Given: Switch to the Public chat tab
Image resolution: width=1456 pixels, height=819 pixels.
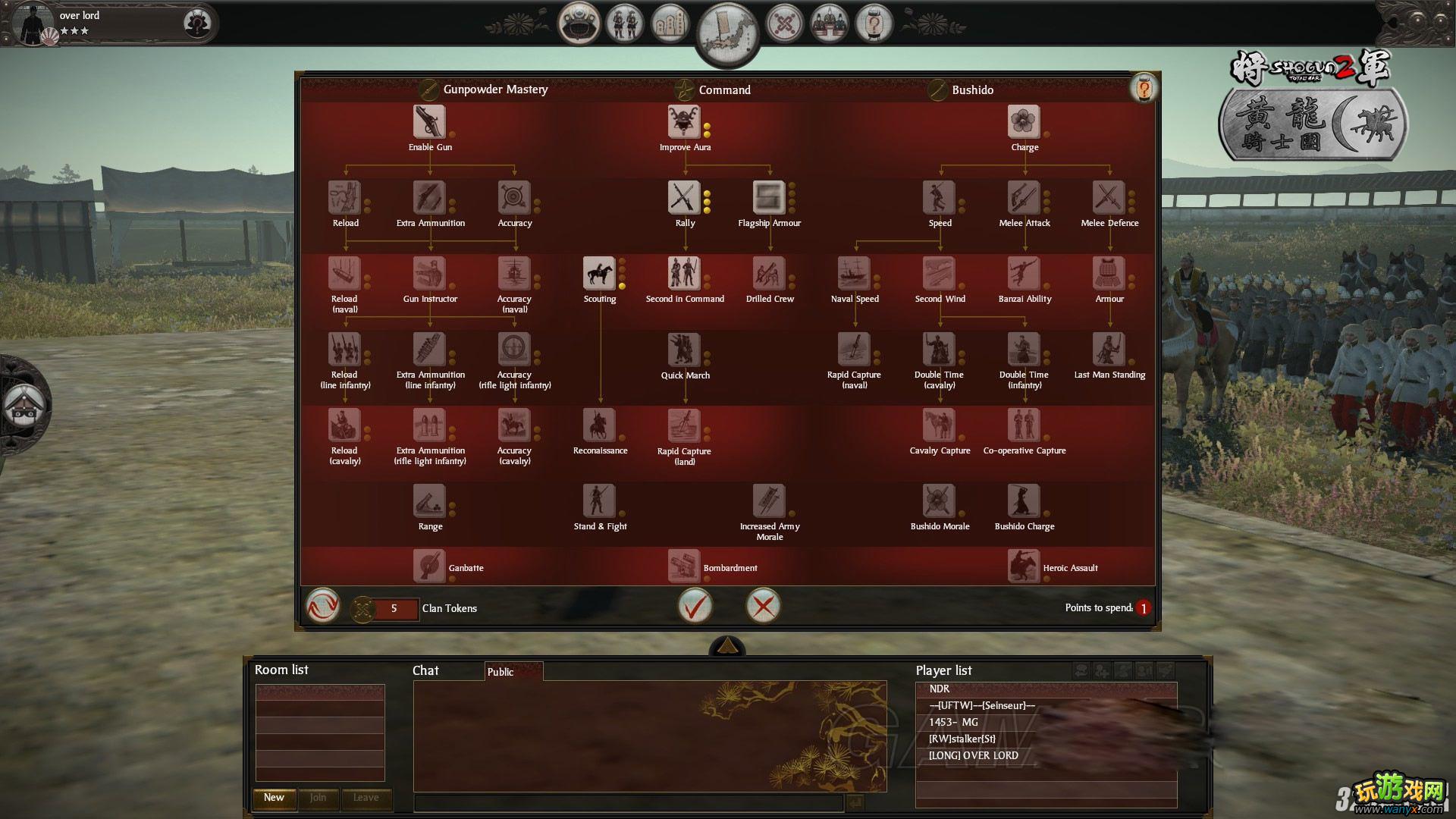Looking at the screenshot, I should [x=513, y=671].
